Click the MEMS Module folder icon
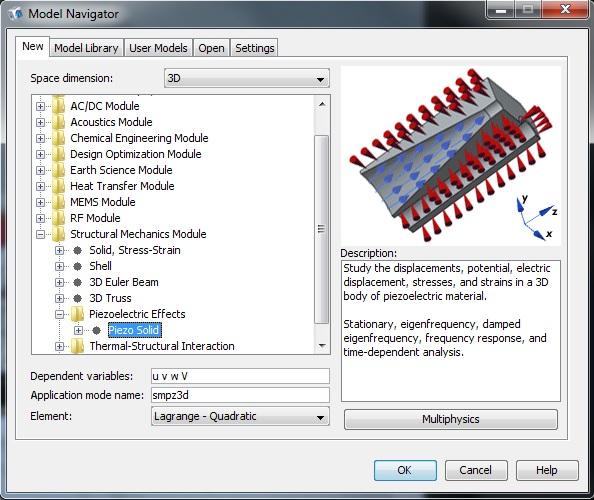 click(59, 202)
